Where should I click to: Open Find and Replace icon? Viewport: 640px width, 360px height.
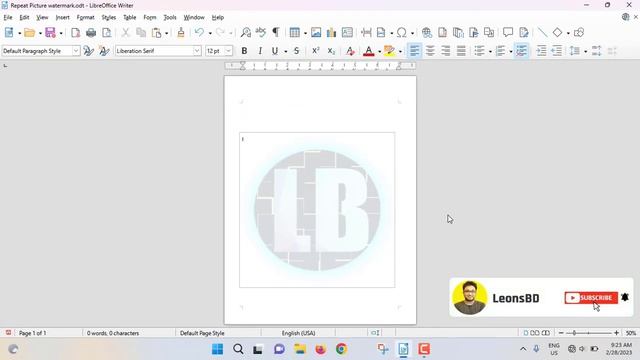pyautogui.click(x=246, y=33)
